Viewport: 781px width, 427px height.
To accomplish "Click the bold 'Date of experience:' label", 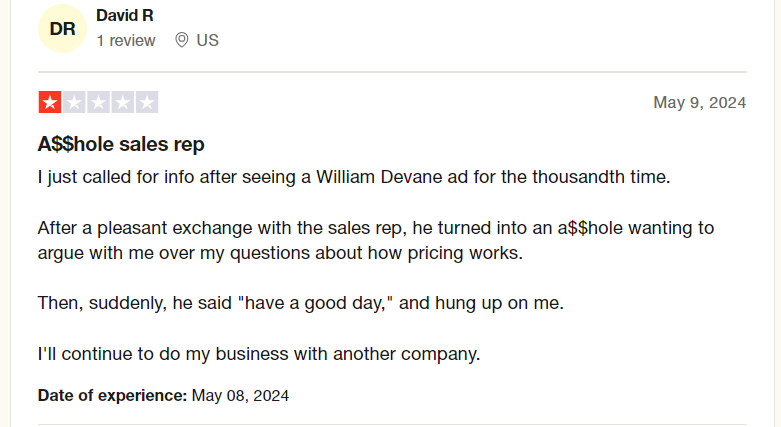I will pyautogui.click(x=113, y=396).
